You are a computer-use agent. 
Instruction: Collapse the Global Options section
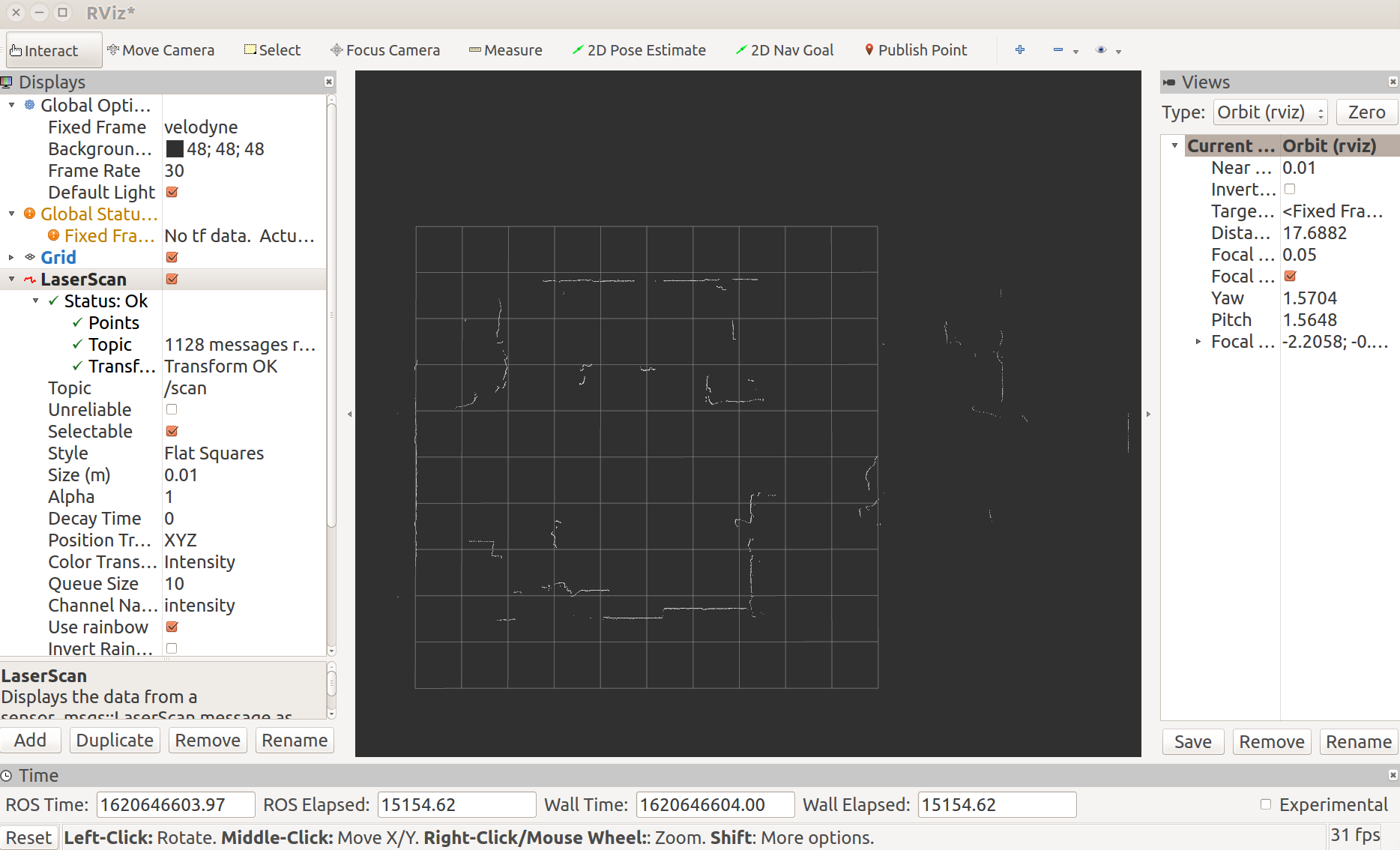tap(10, 105)
